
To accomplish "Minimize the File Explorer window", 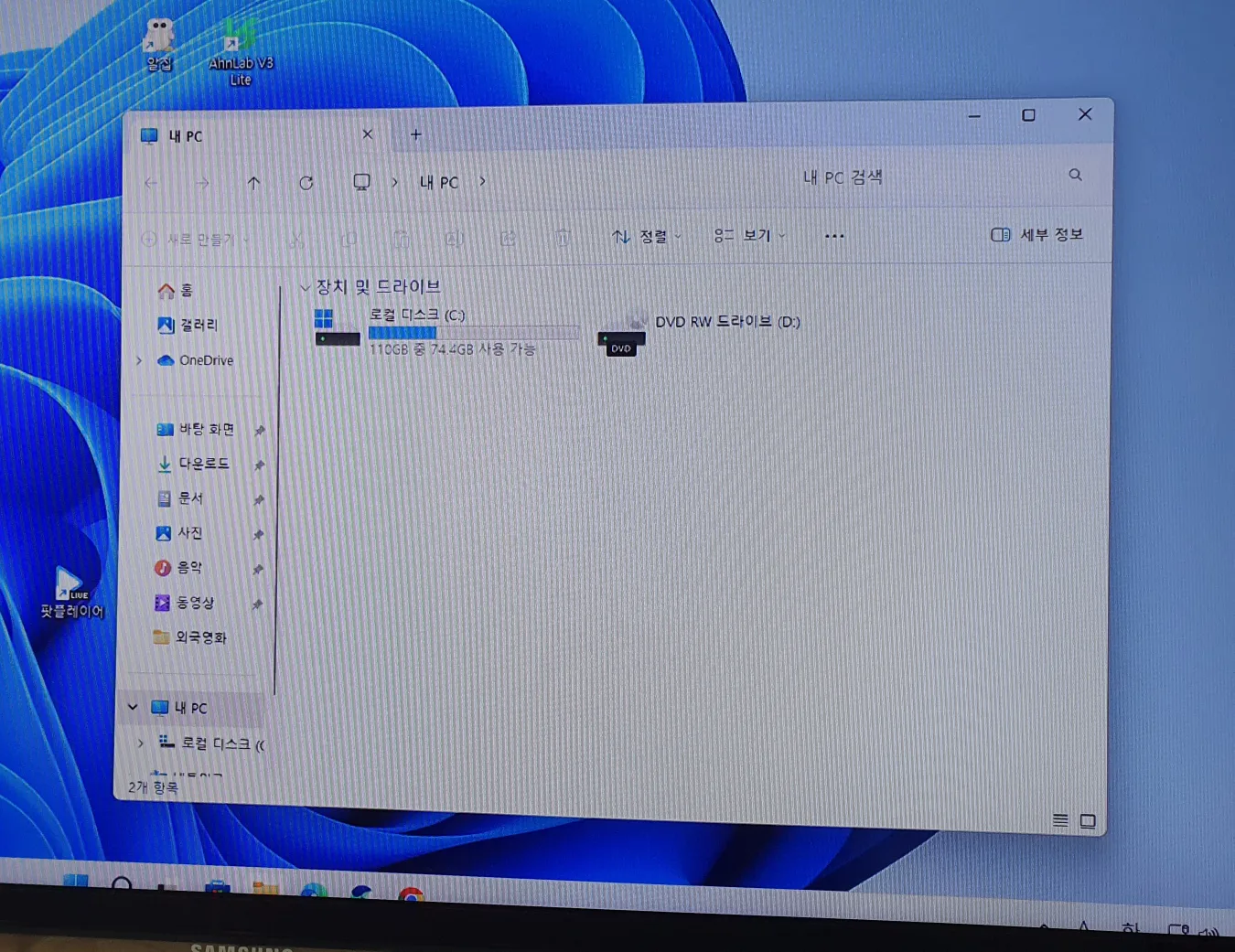I will pyautogui.click(x=974, y=116).
